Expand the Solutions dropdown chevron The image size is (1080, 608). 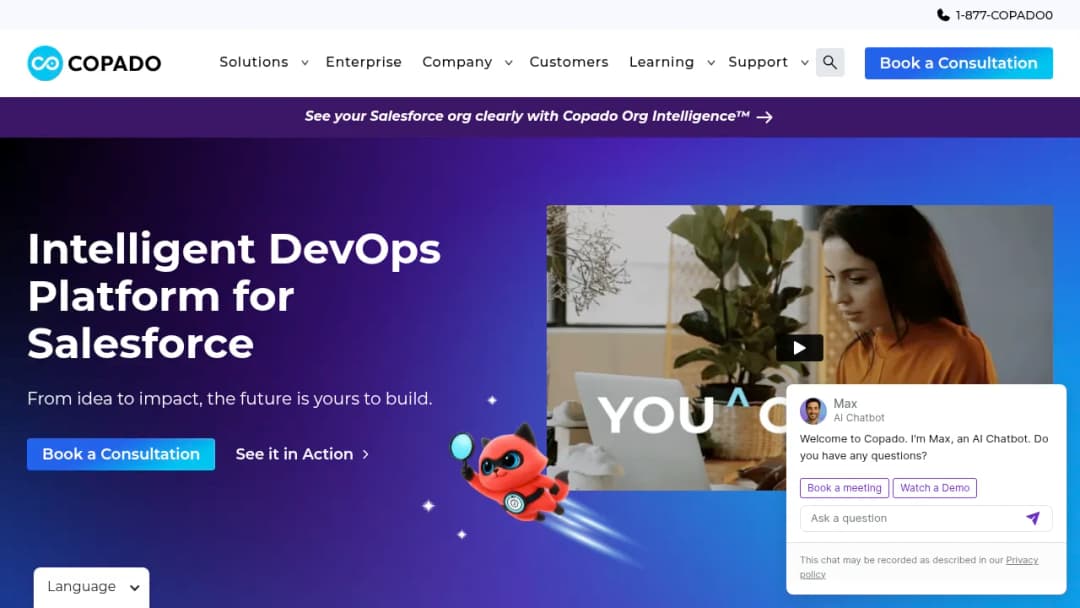(x=304, y=63)
